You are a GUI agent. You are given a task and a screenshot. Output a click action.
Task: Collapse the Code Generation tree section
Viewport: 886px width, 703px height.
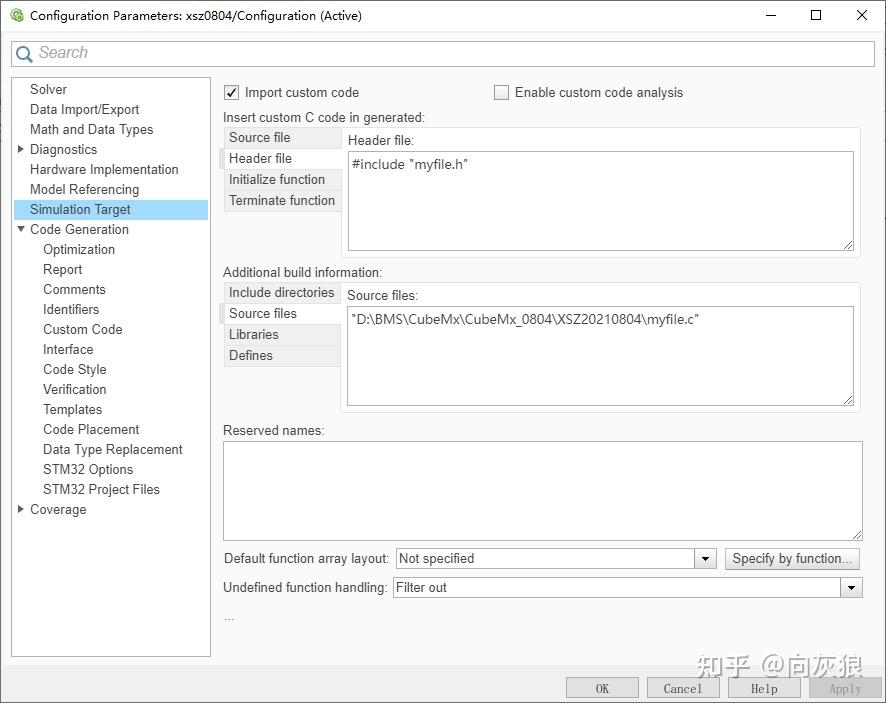click(x=22, y=229)
